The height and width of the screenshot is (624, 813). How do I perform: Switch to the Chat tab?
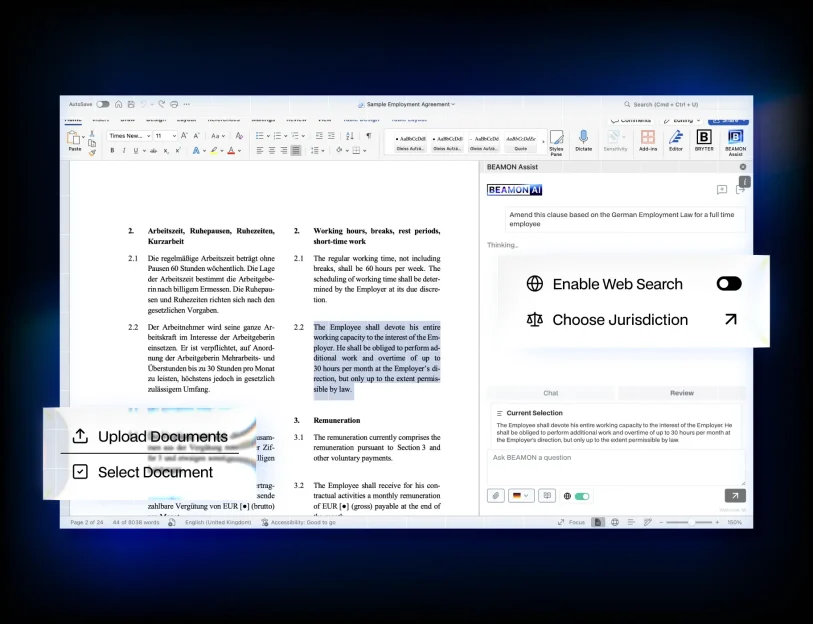click(550, 393)
